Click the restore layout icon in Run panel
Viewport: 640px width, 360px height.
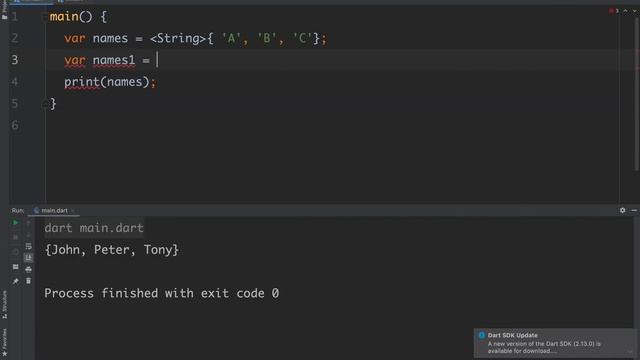pos(16,267)
